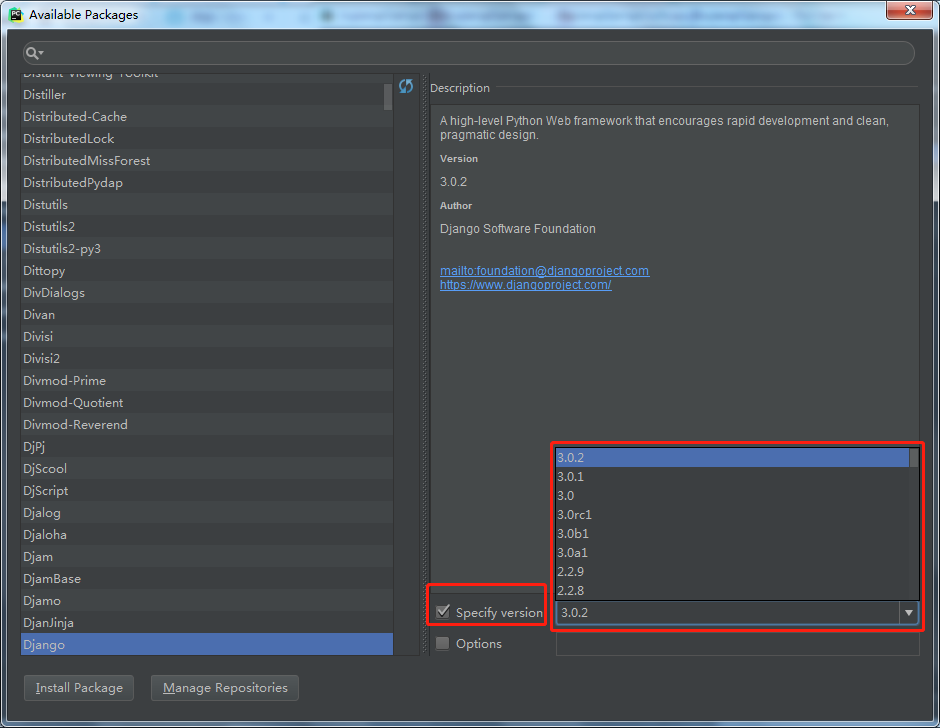
Task: Click the package list scrollbar thumb
Action: tap(388, 97)
